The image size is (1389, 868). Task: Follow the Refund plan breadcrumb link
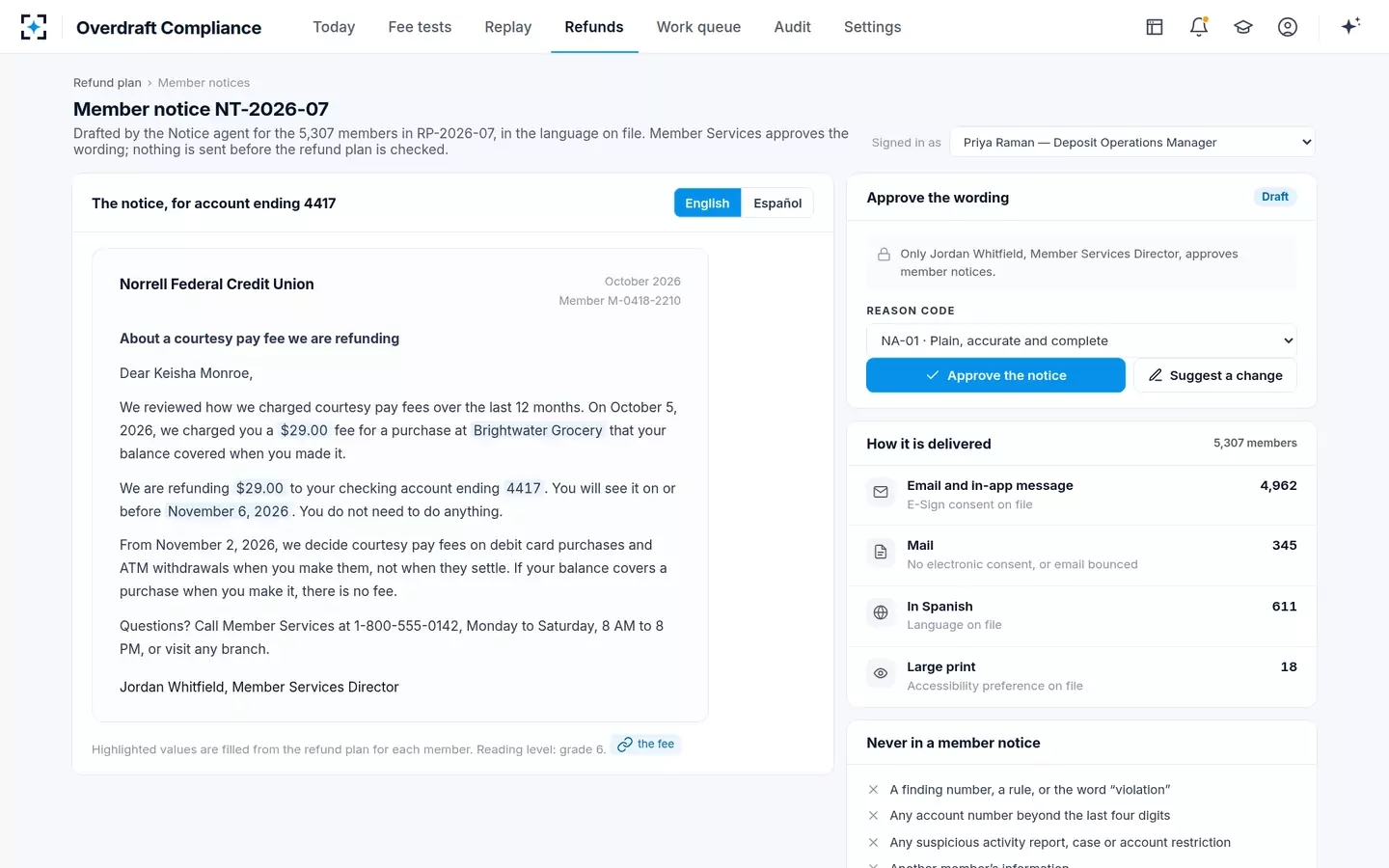tap(107, 83)
